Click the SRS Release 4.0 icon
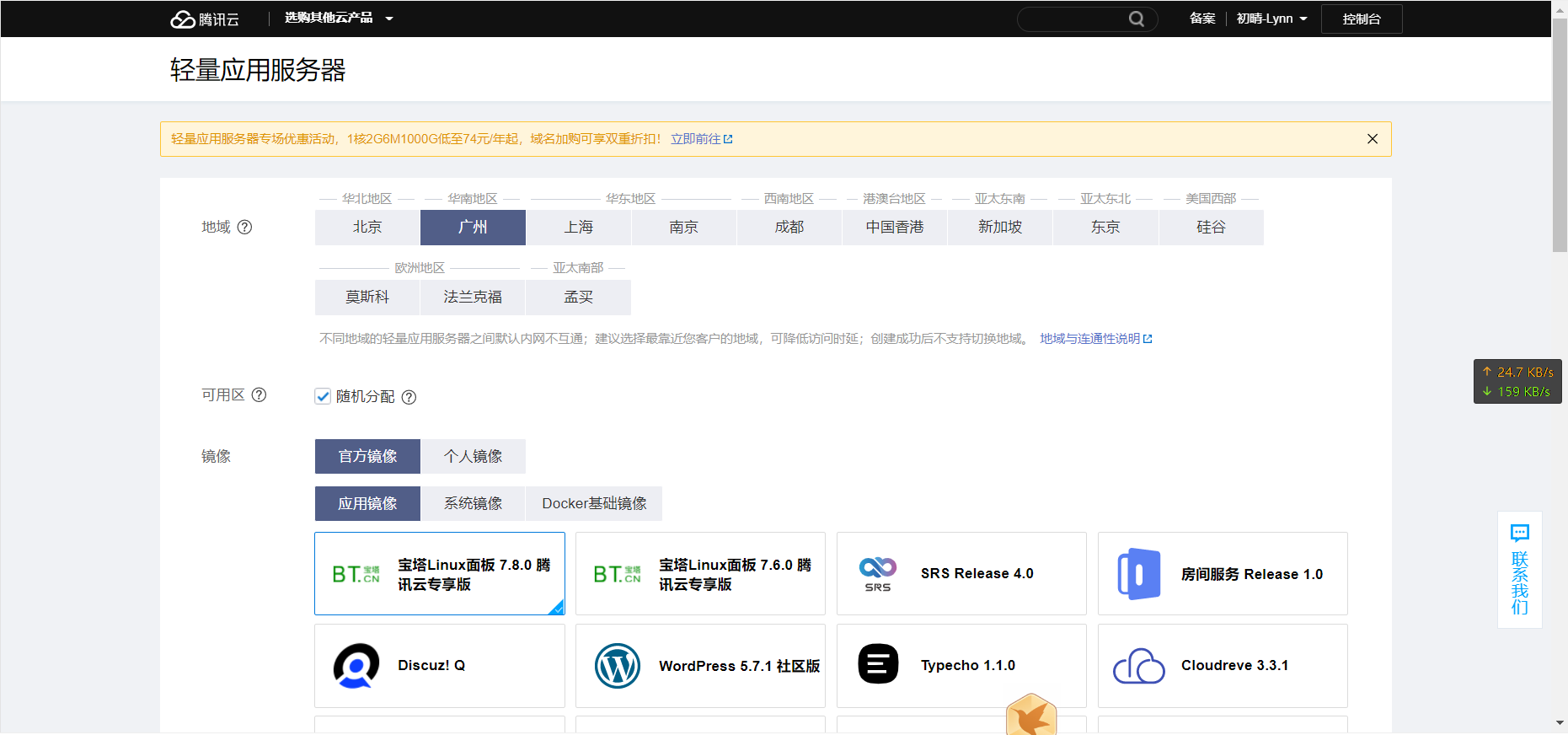The height and width of the screenshot is (735, 1568). (878, 574)
